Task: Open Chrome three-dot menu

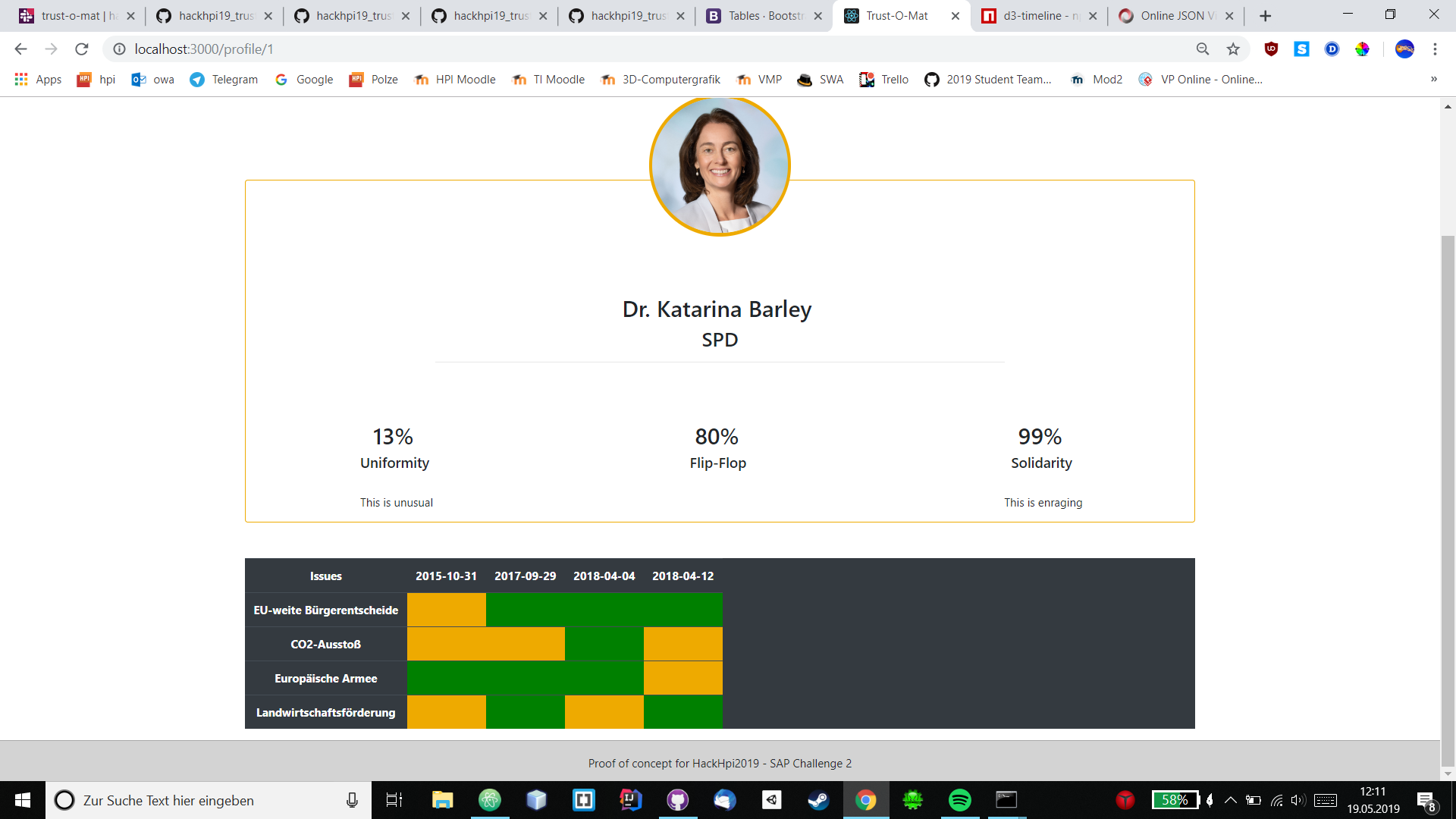Action: (x=1435, y=49)
